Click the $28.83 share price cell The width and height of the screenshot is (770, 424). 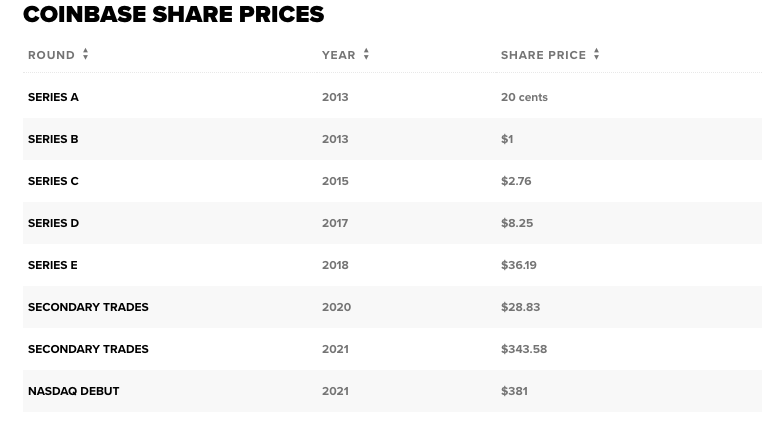point(520,307)
